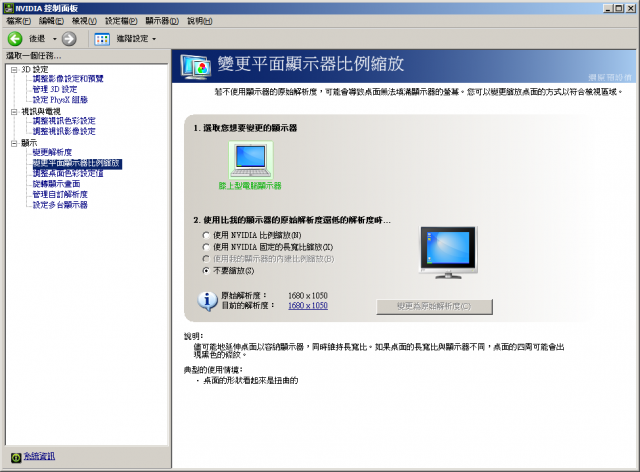Open 調整視訊色彩設定 in the tree
640x472 pixels.
tap(64, 121)
